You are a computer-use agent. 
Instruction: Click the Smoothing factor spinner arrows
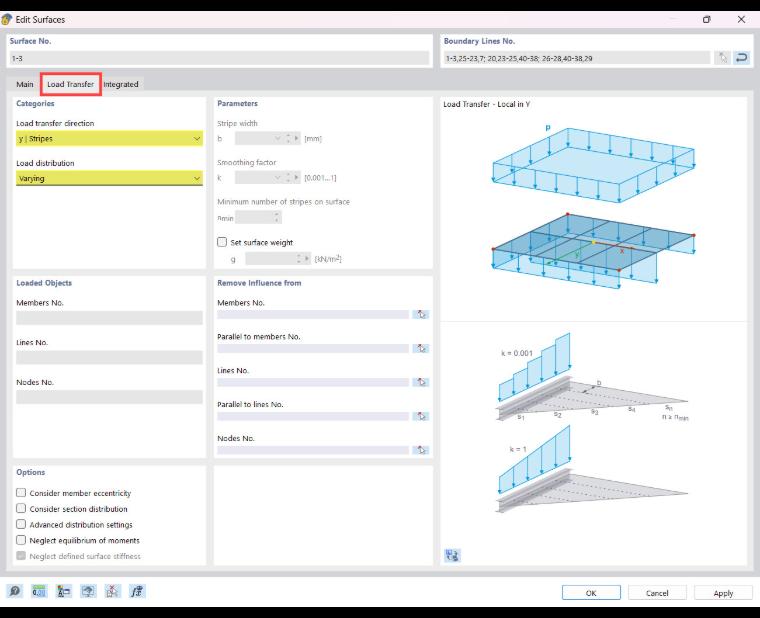(x=288, y=178)
